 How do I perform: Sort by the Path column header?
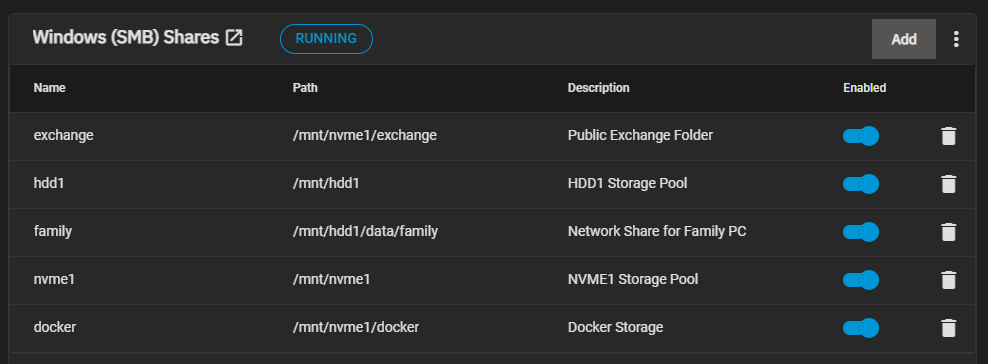[305, 88]
